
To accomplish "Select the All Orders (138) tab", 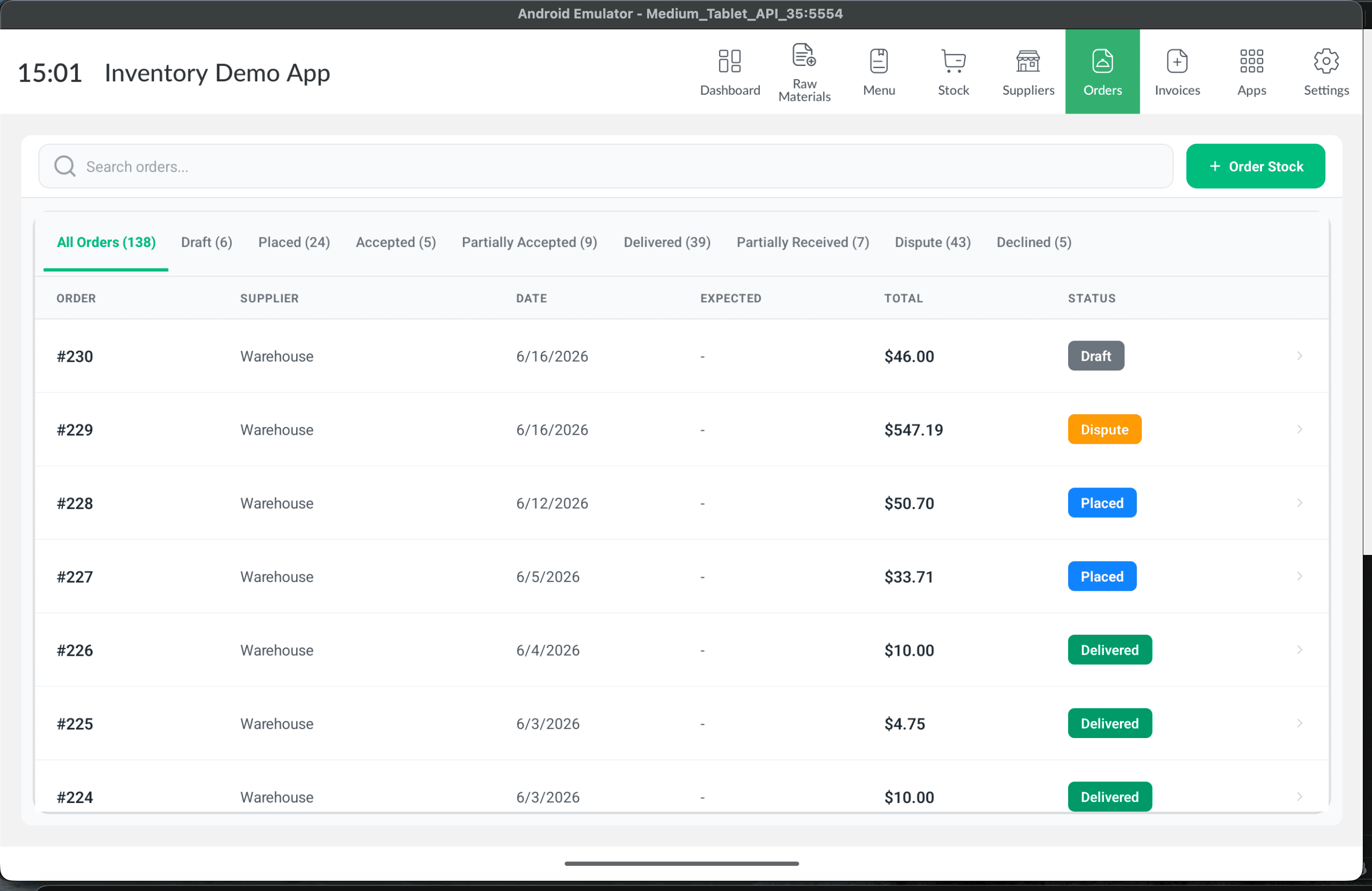I will 106,242.
